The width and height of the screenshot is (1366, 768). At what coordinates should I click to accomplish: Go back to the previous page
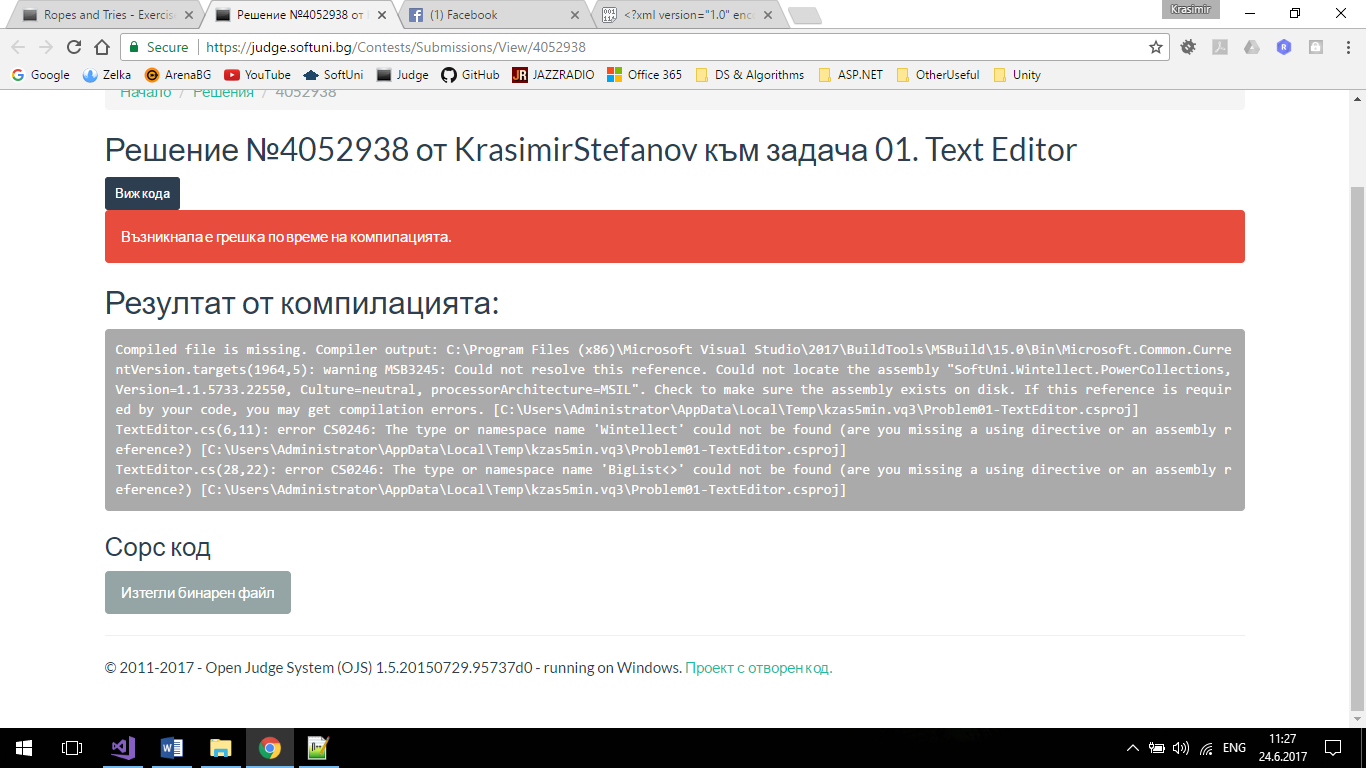(x=18, y=47)
